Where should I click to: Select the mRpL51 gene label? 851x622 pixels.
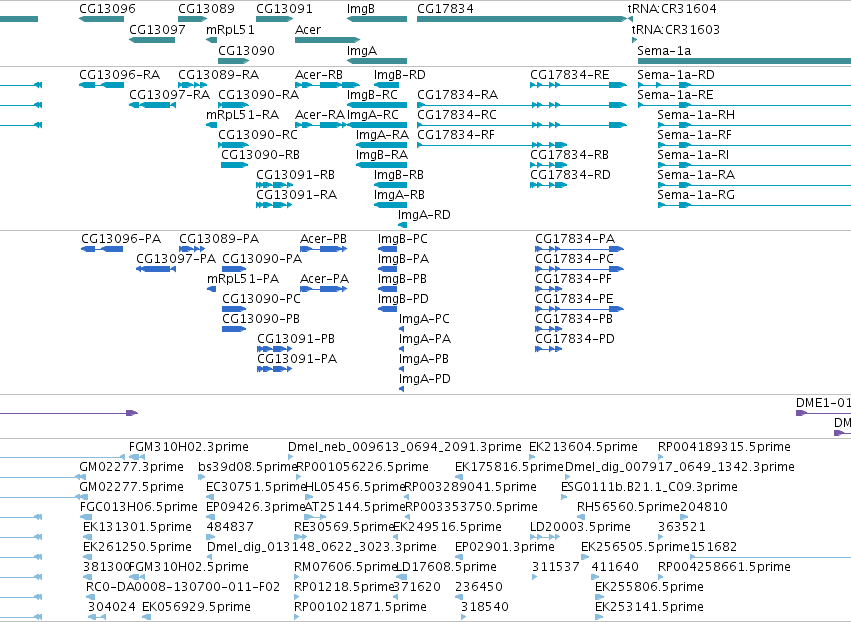pyautogui.click(x=230, y=29)
